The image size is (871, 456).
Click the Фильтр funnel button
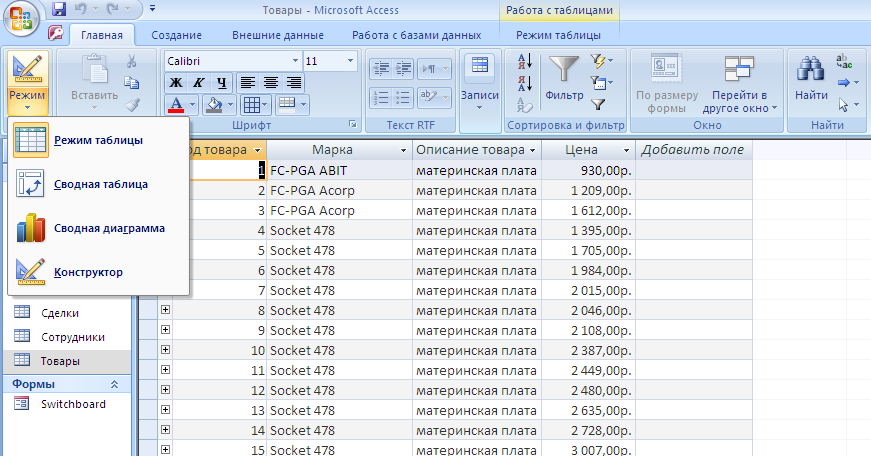(564, 78)
